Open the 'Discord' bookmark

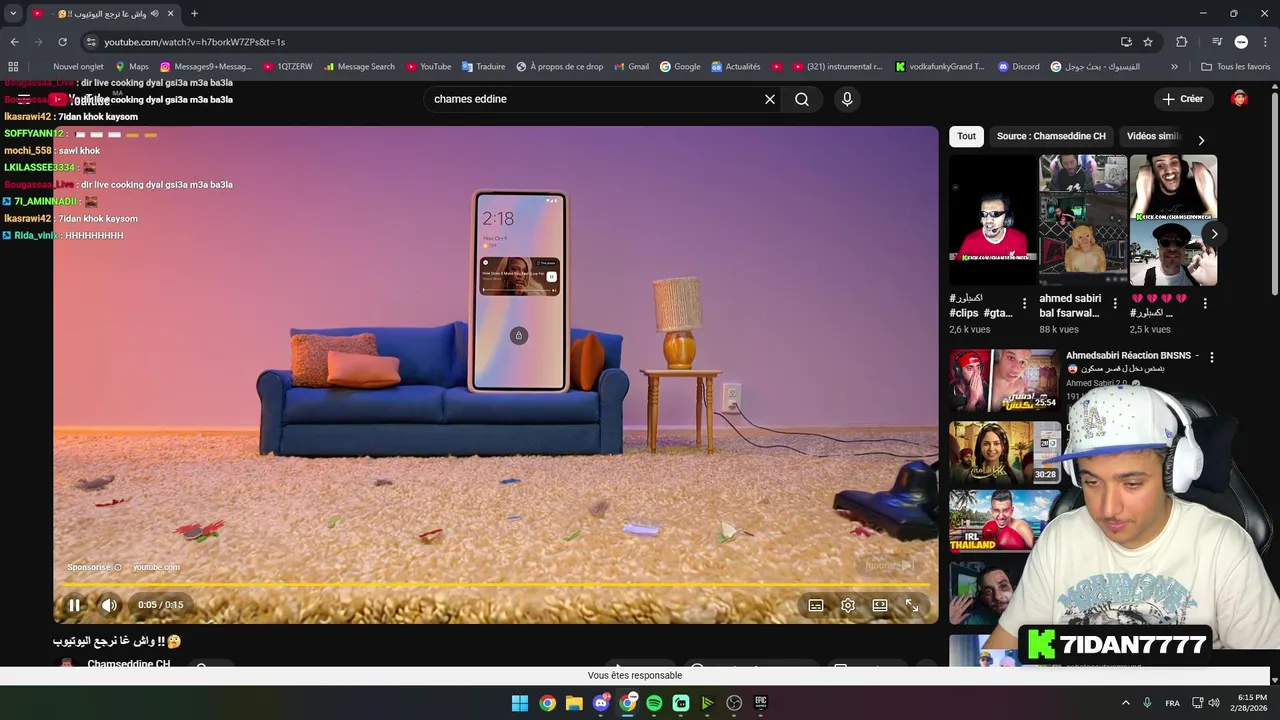(x=1018, y=67)
